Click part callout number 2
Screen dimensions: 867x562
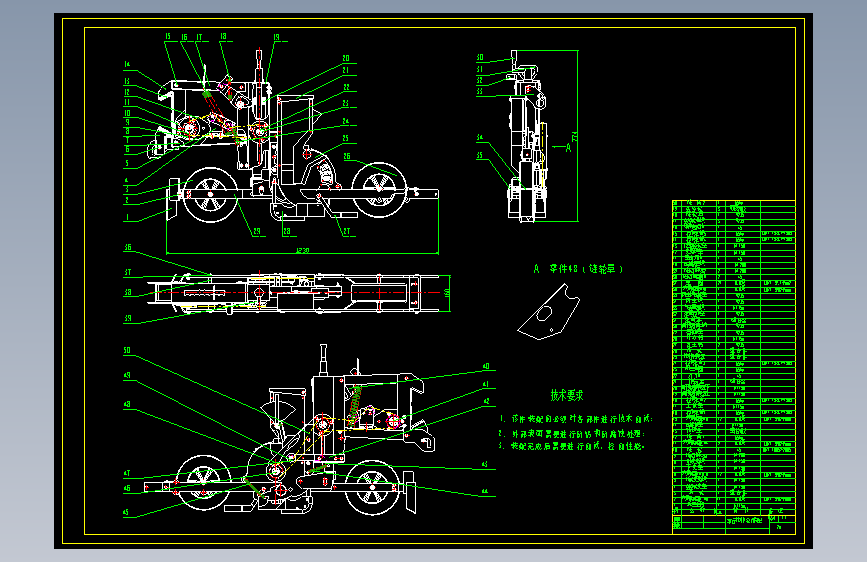click(x=127, y=200)
